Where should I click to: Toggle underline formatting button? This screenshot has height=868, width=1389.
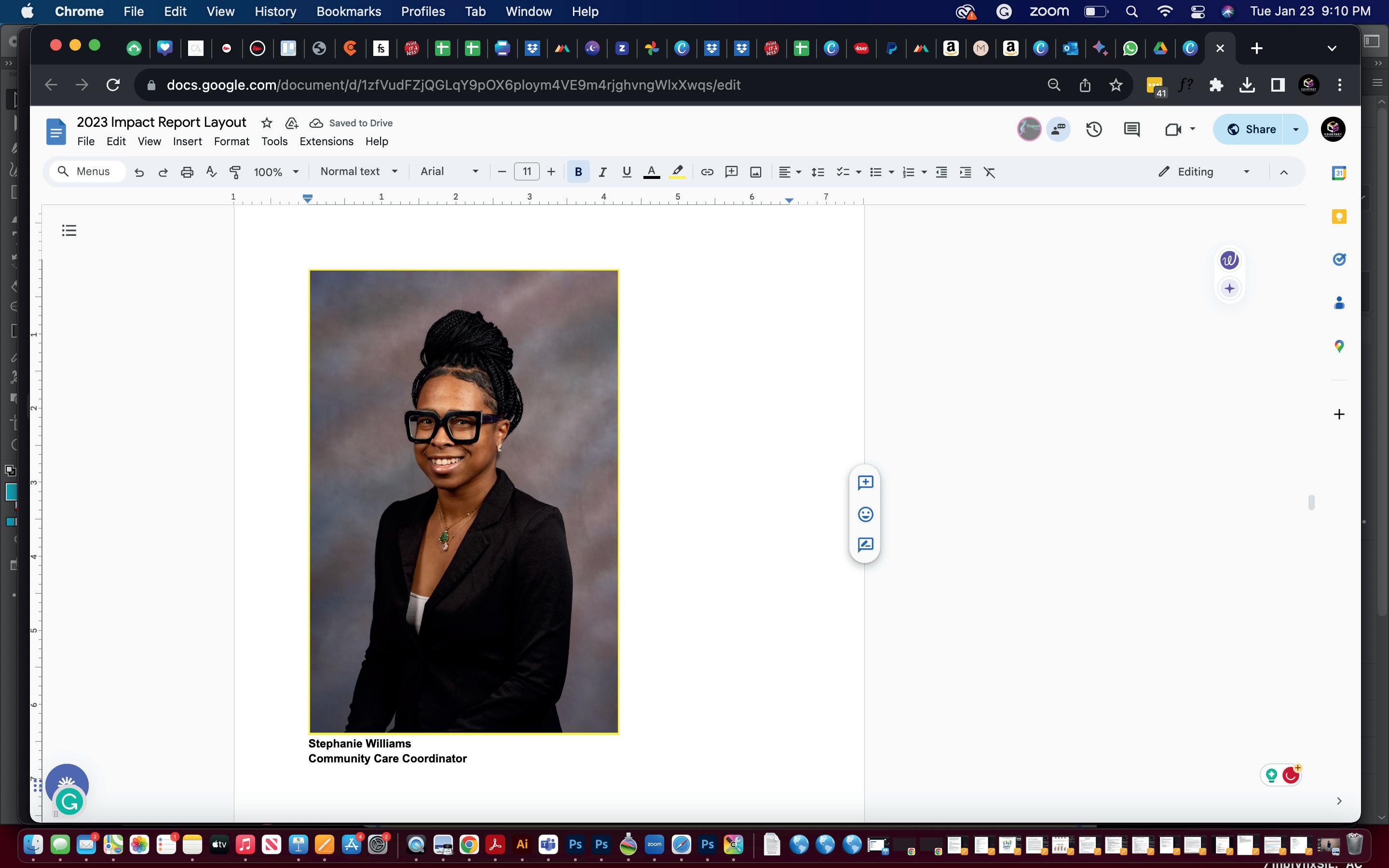pos(626,172)
